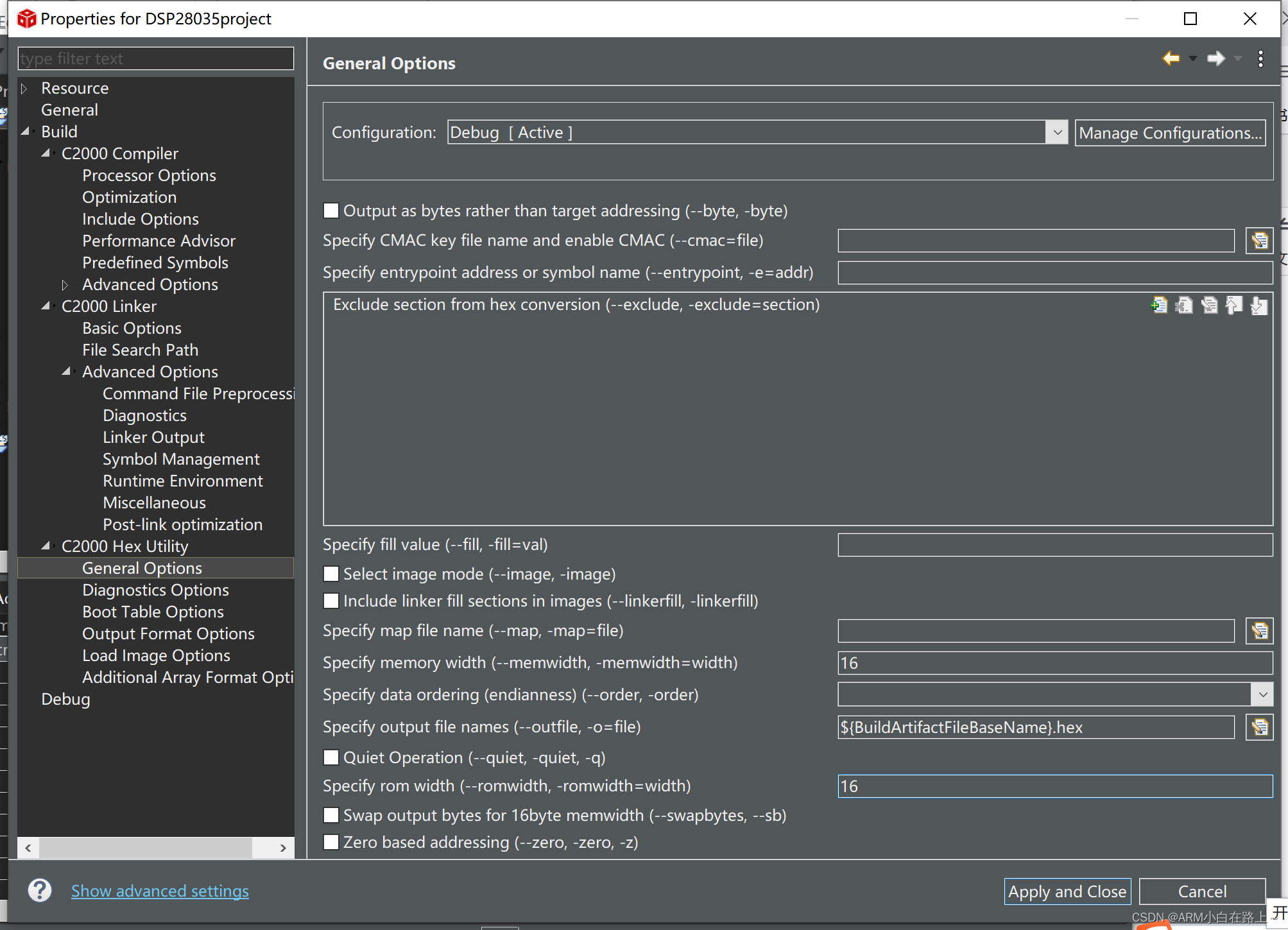
Task: Click the yellow Back navigation arrow
Action: (x=1171, y=58)
